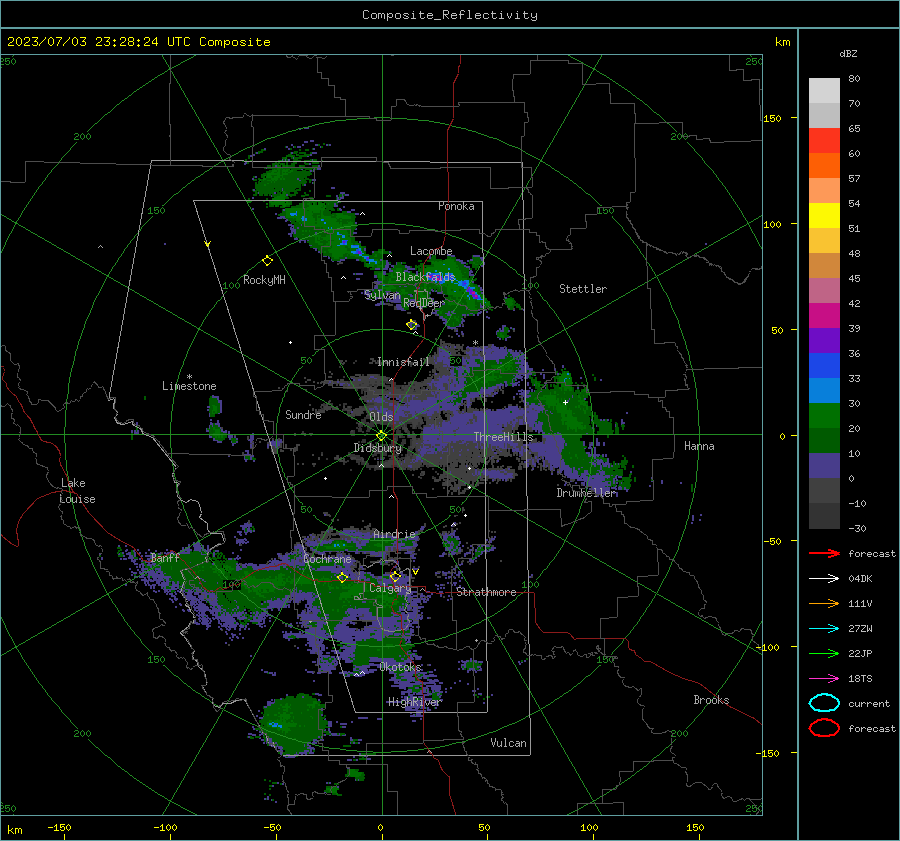900x841 pixels.
Task: Click the Blackfalds city label
Action: (425, 277)
